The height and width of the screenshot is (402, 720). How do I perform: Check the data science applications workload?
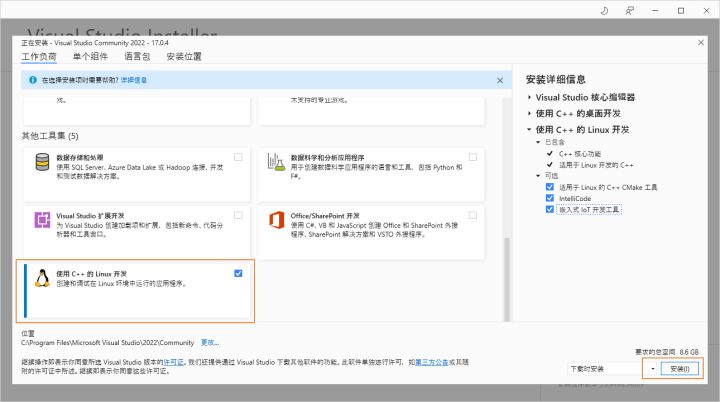(x=472, y=157)
